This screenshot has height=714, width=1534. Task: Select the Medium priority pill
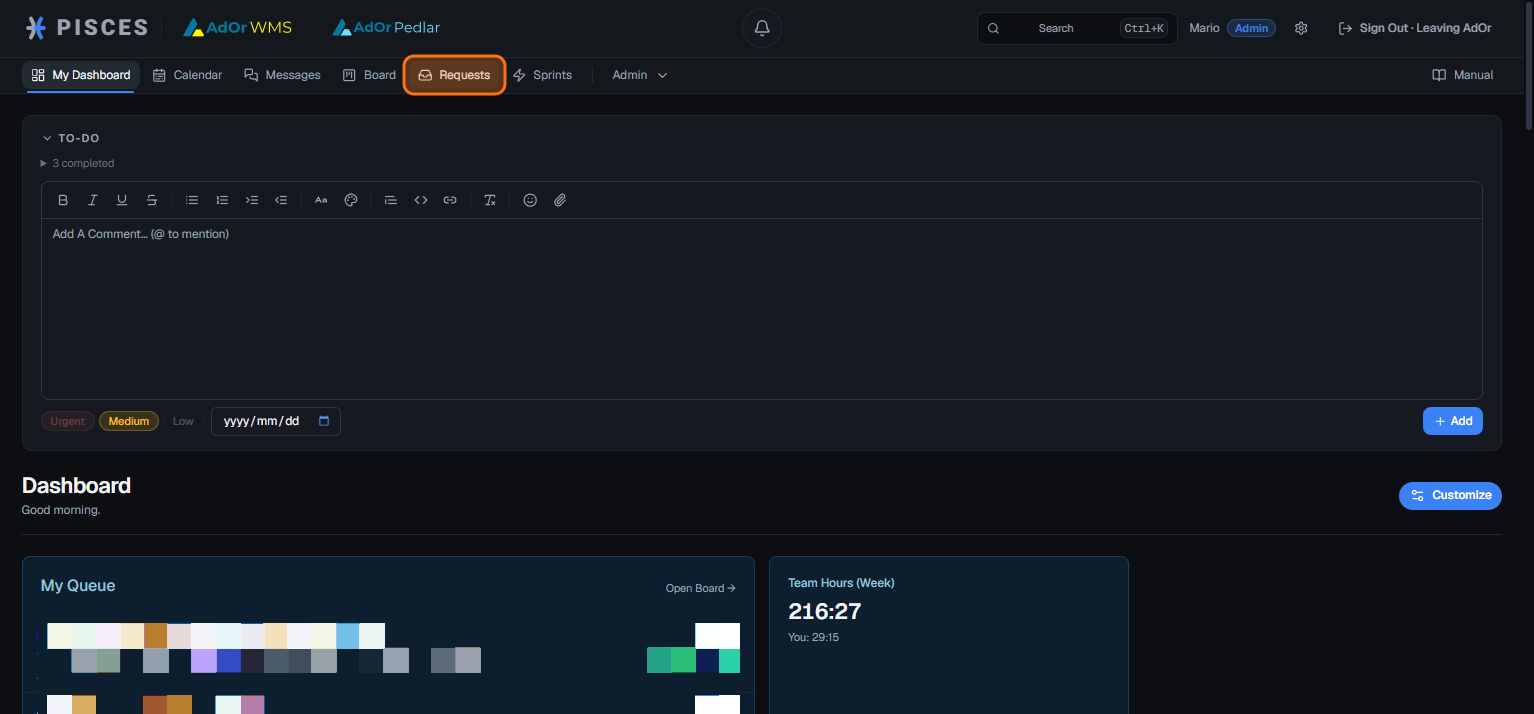coord(129,421)
